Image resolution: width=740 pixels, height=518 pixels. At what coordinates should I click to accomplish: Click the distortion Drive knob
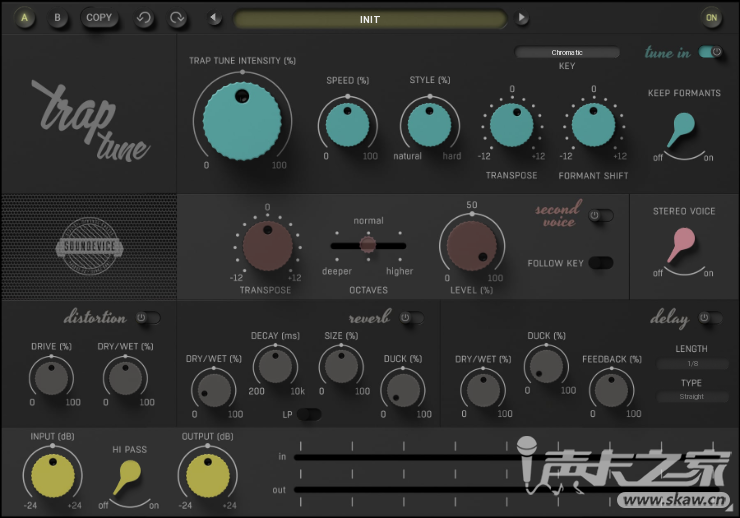pyautogui.click(x=51, y=378)
